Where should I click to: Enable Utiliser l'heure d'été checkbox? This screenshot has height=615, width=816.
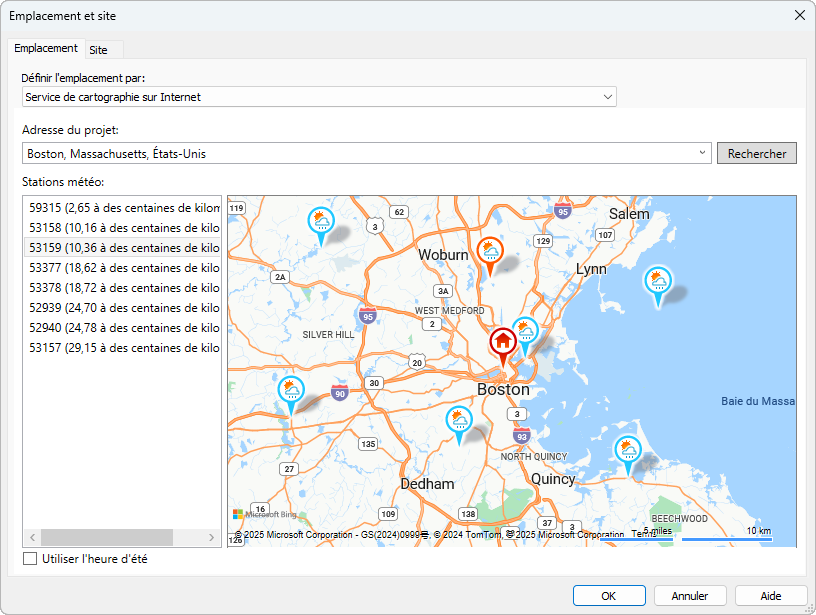pyautogui.click(x=30, y=559)
